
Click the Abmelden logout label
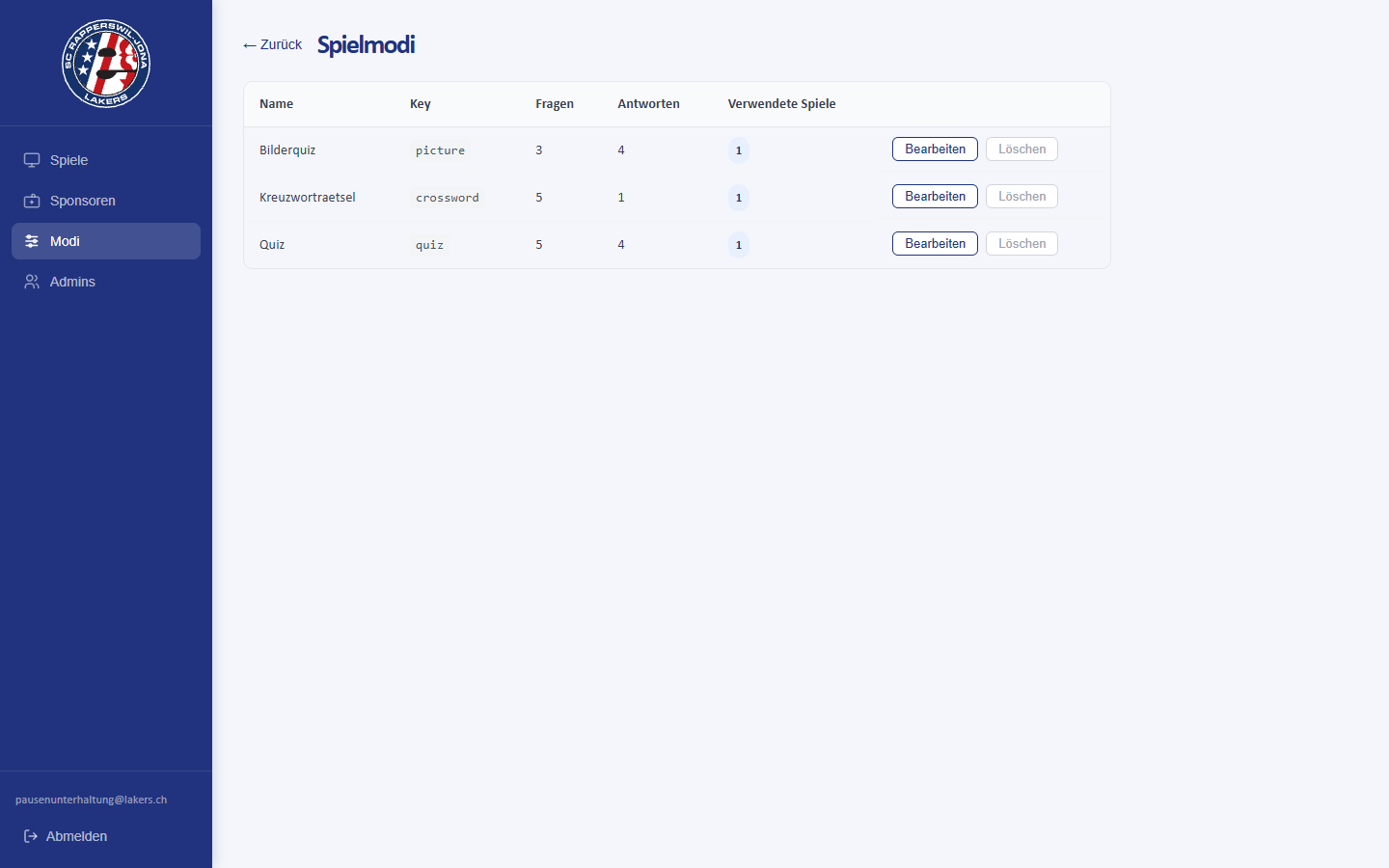tap(76, 836)
